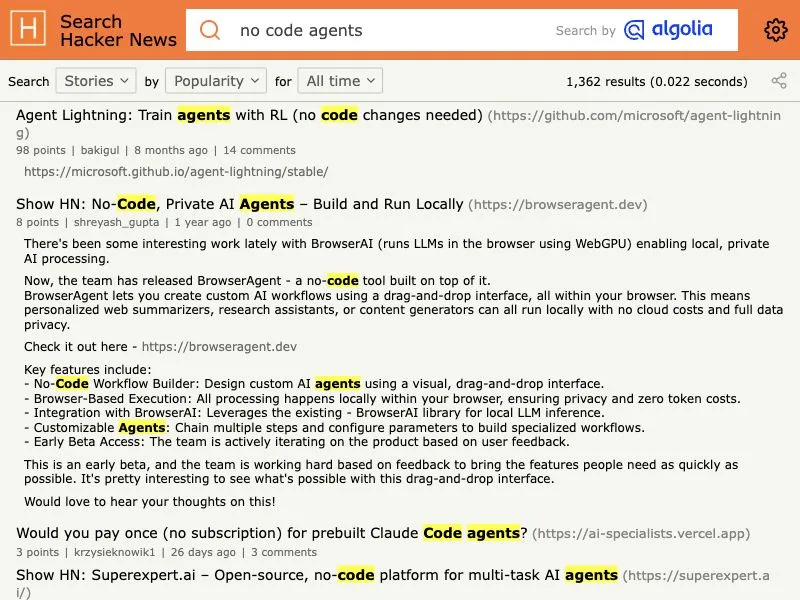Open the Algolia logo link
Viewport: 800px width, 600px height.
(x=668, y=30)
